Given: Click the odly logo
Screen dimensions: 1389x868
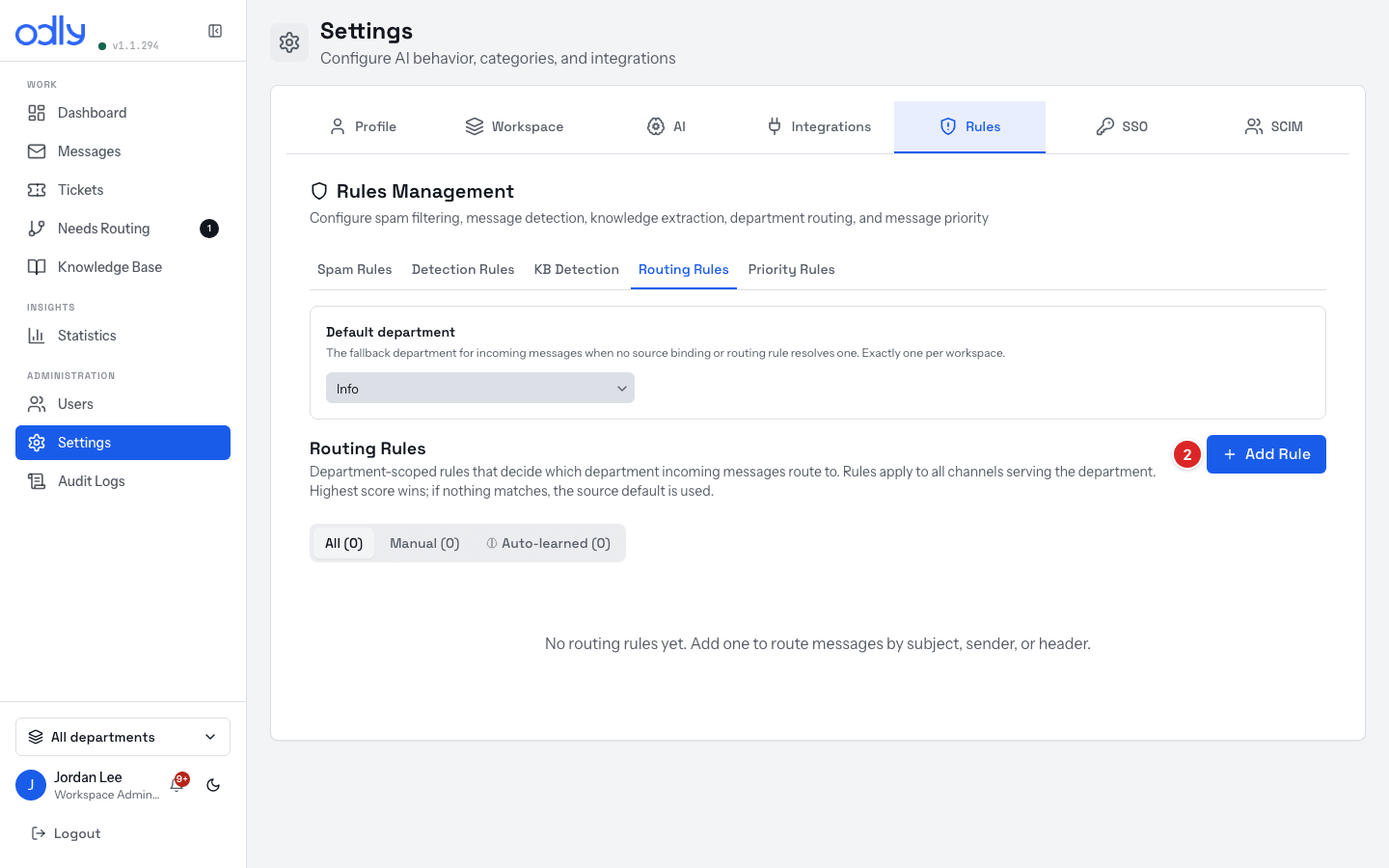Looking at the screenshot, I should click(50, 31).
